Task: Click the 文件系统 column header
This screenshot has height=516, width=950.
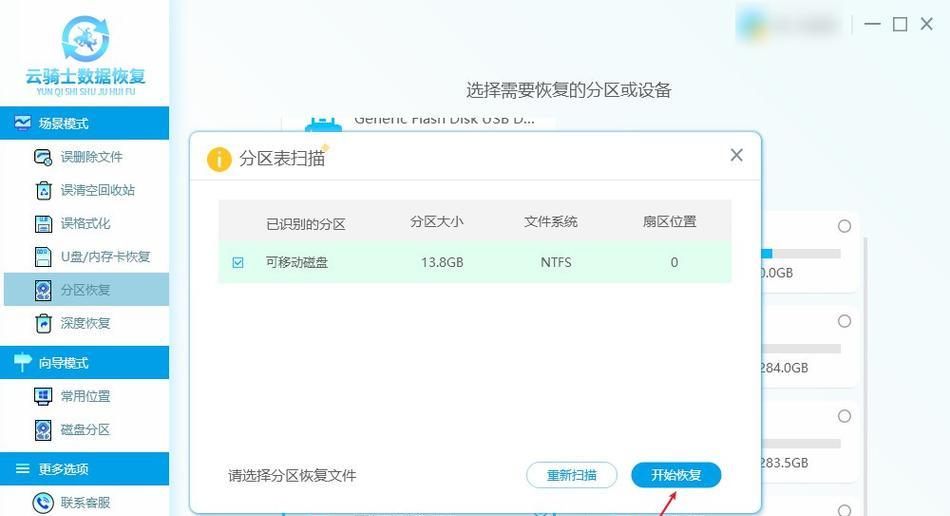Action: pos(551,222)
